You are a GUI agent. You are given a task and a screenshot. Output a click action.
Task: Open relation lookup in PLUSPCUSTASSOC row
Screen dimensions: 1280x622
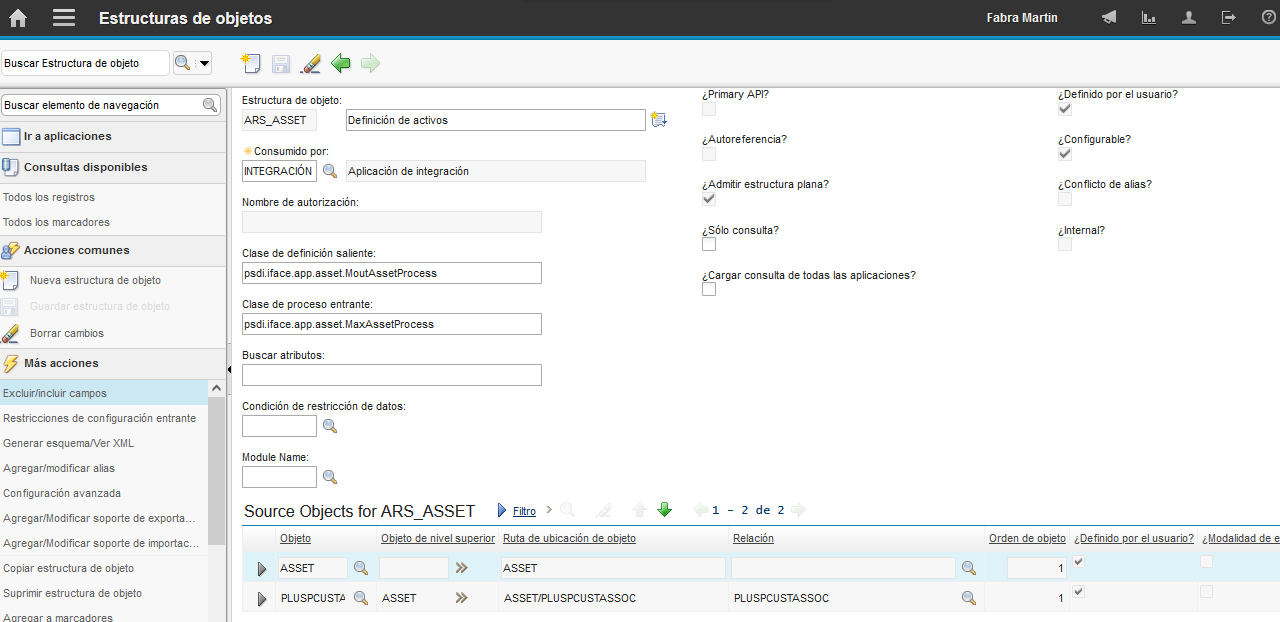click(x=968, y=598)
